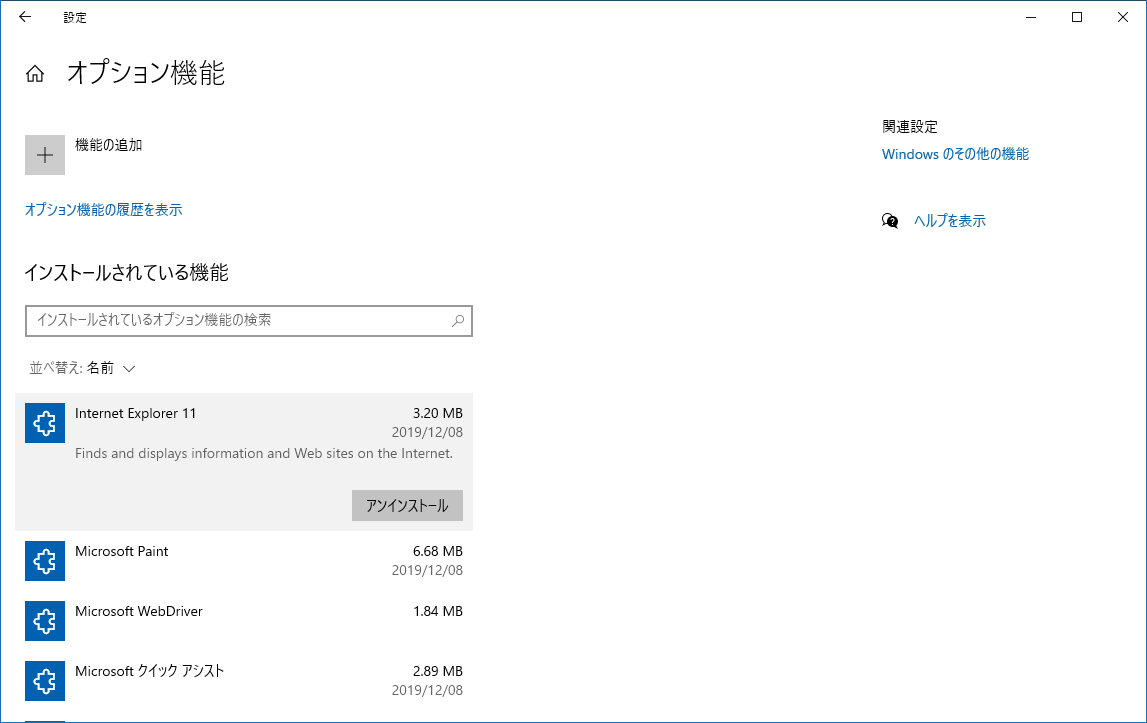1147x723 pixels.
Task: Click the Internet Explorer 11 title text
Action: pyautogui.click(x=136, y=413)
